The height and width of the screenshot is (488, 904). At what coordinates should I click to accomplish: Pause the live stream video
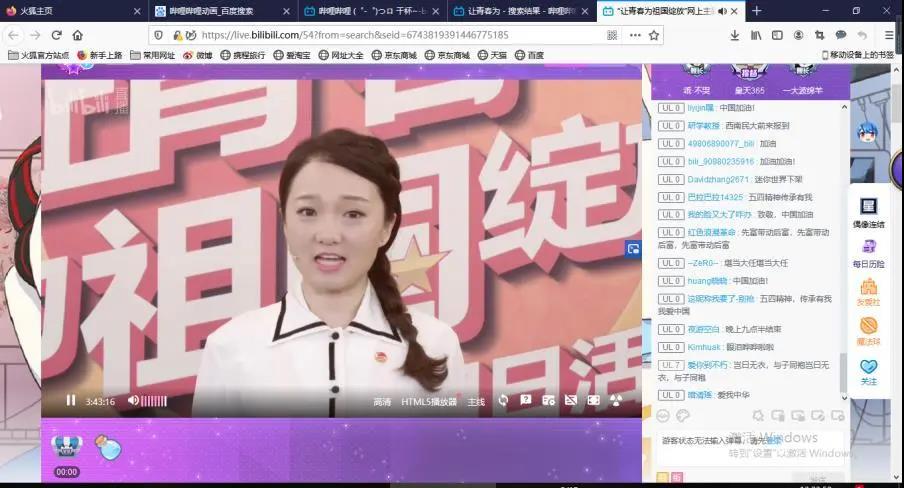coord(71,401)
